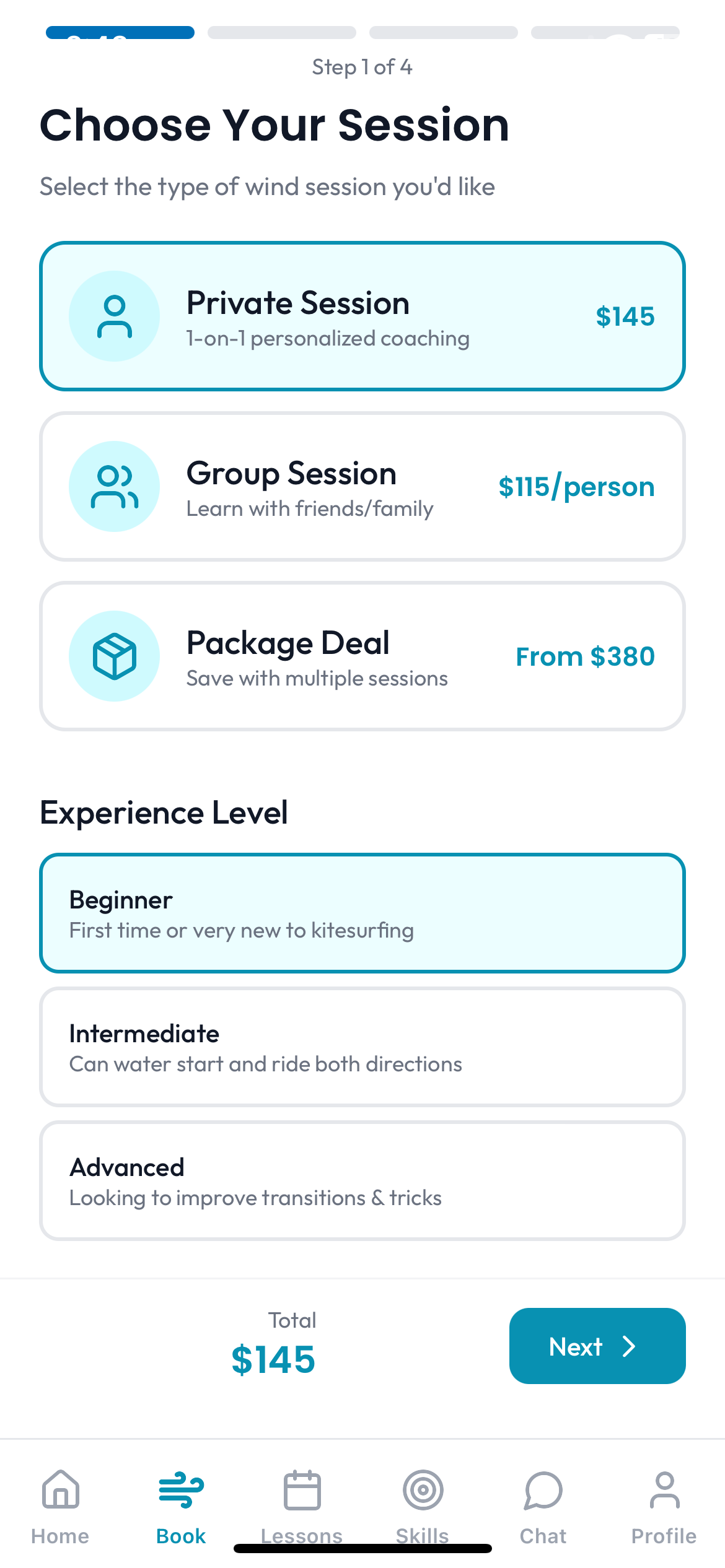Click the first step progress bar segment
Viewport: 725px width, 1568px height.
(120, 33)
